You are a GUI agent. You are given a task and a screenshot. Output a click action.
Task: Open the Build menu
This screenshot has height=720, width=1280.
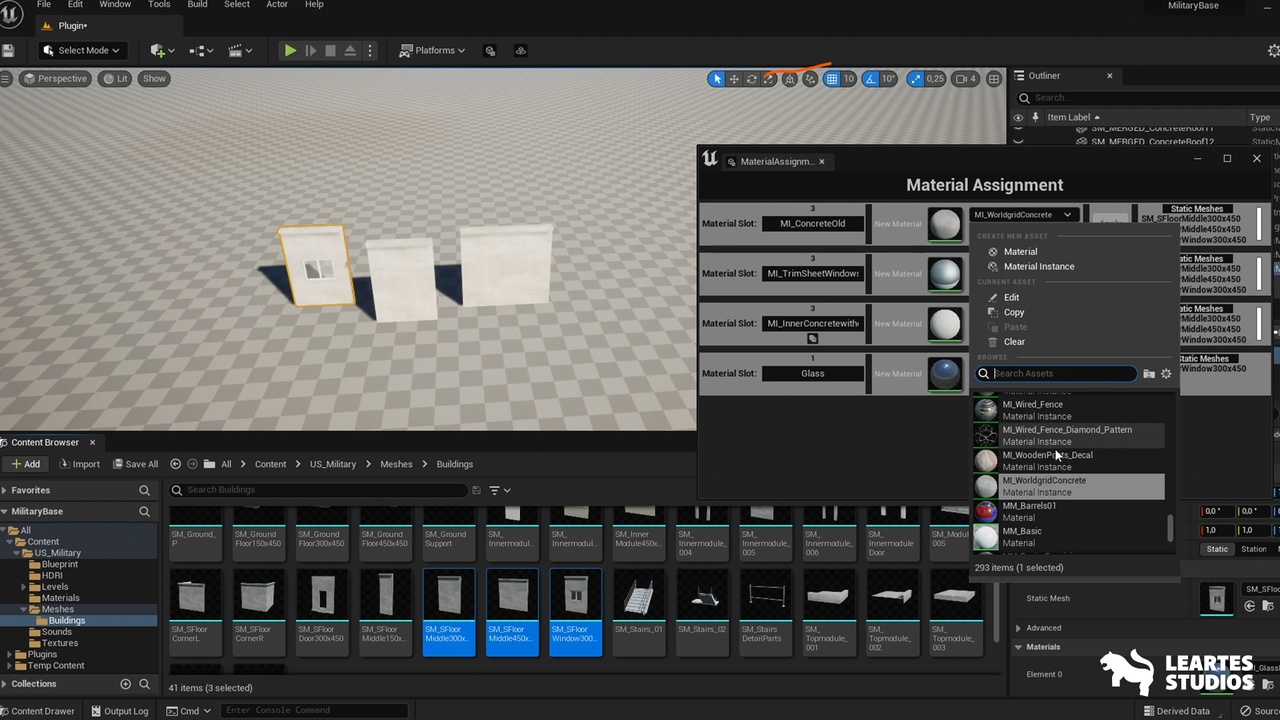pyautogui.click(x=197, y=4)
